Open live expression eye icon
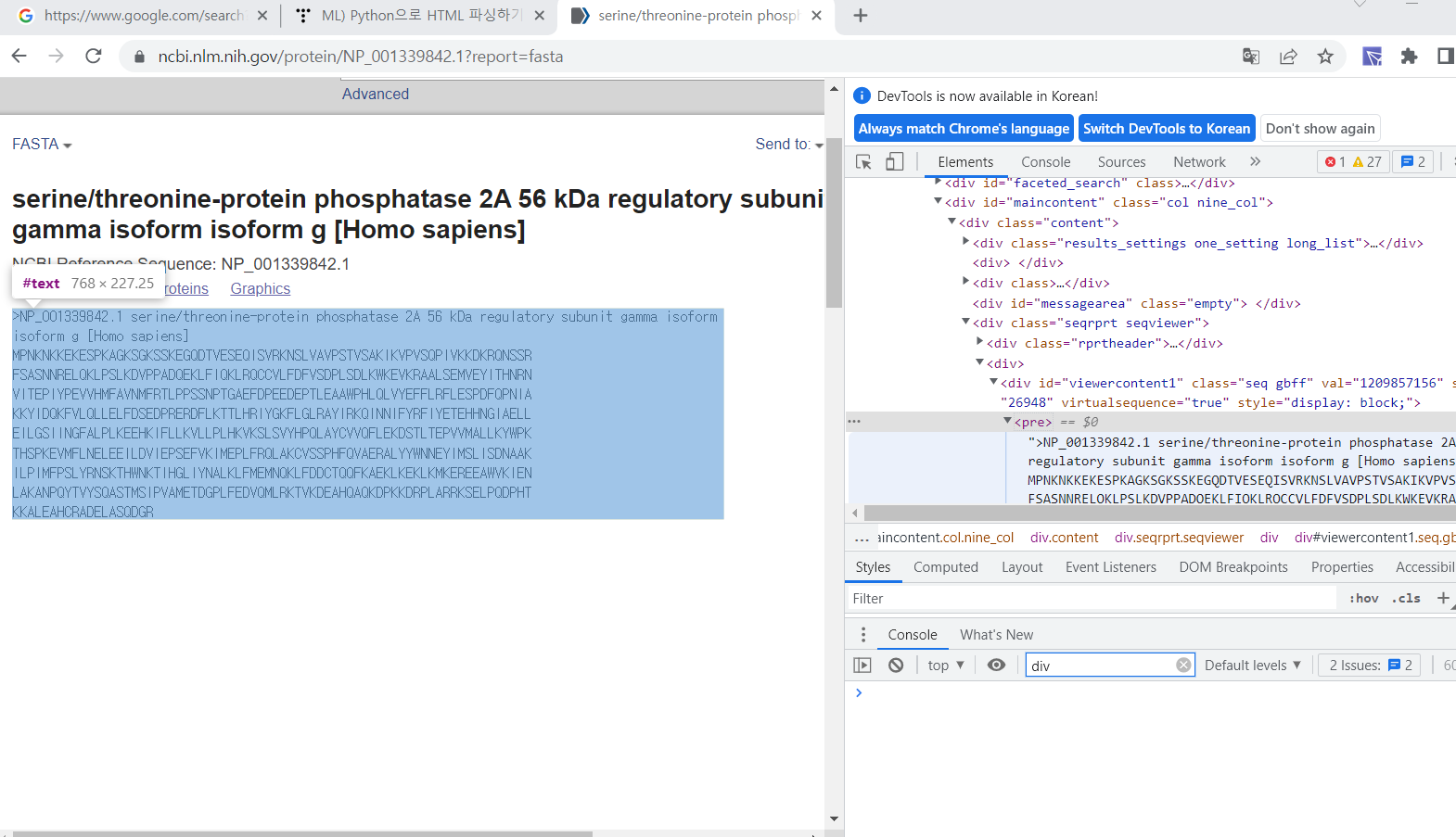The image size is (1456, 837). tap(996, 666)
